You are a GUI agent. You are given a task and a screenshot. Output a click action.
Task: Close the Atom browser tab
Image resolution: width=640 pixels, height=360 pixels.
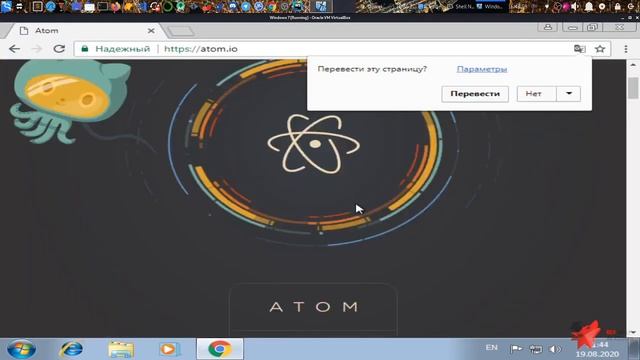click(x=151, y=31)
